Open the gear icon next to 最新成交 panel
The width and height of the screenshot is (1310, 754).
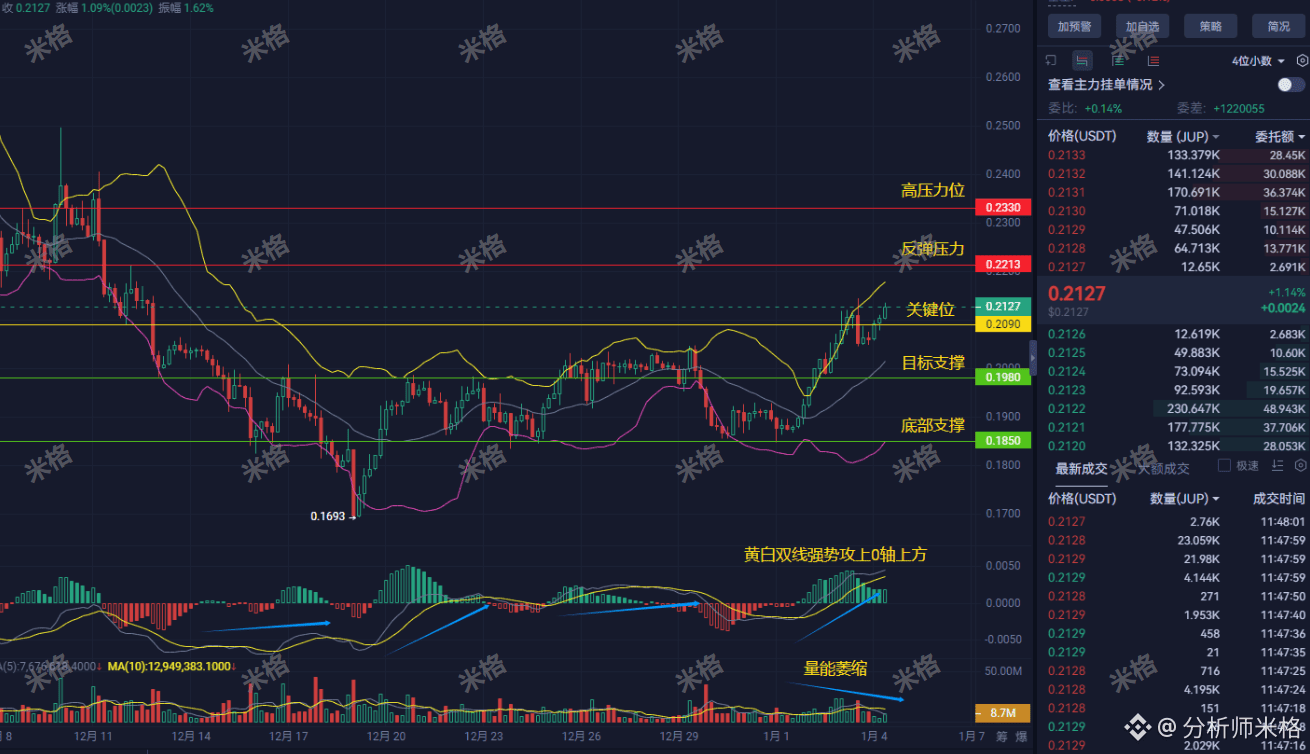pos(1298,465)
